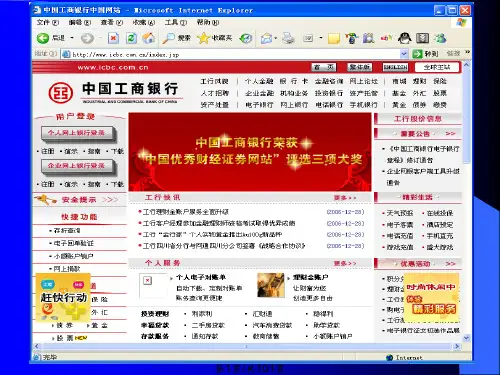Click the Home house icon
The width and height of the screenshot is (500, 375).
149,38
